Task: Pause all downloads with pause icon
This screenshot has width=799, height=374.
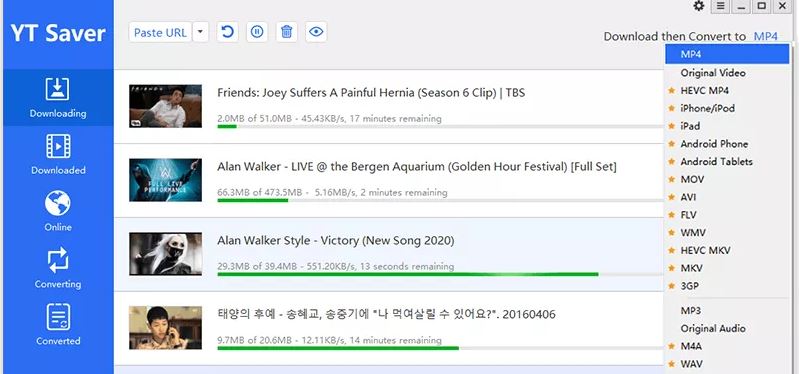Action: 257,32
